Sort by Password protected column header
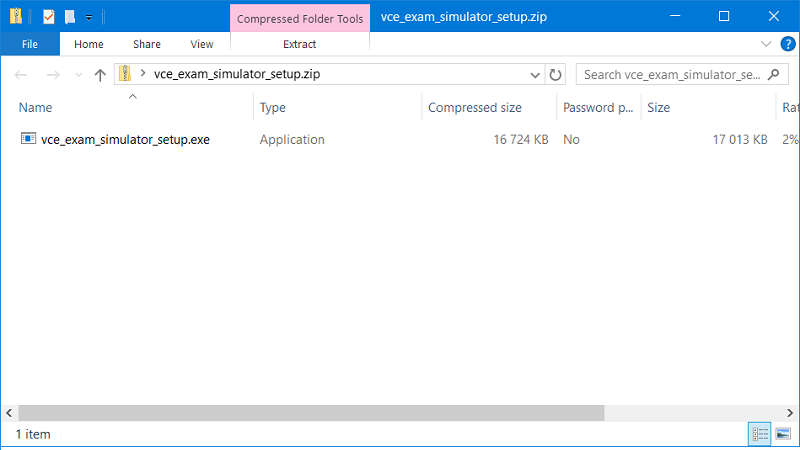The image size is (800, 450). click(x=598, y=108)
